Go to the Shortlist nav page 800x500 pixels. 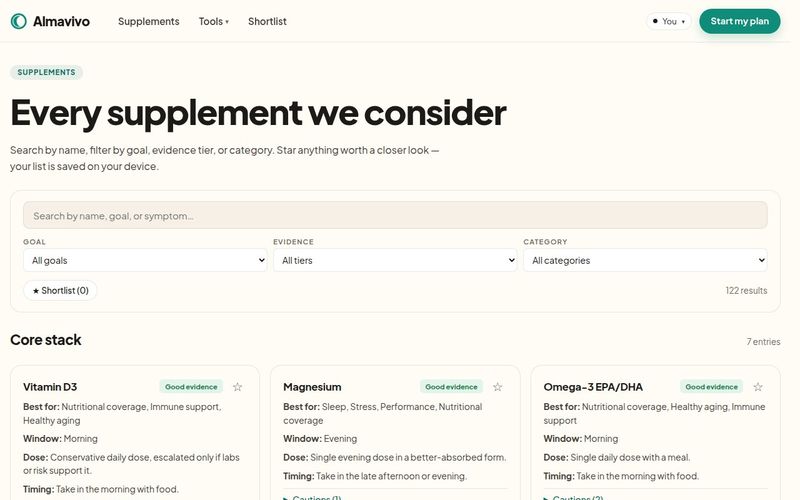267,21
